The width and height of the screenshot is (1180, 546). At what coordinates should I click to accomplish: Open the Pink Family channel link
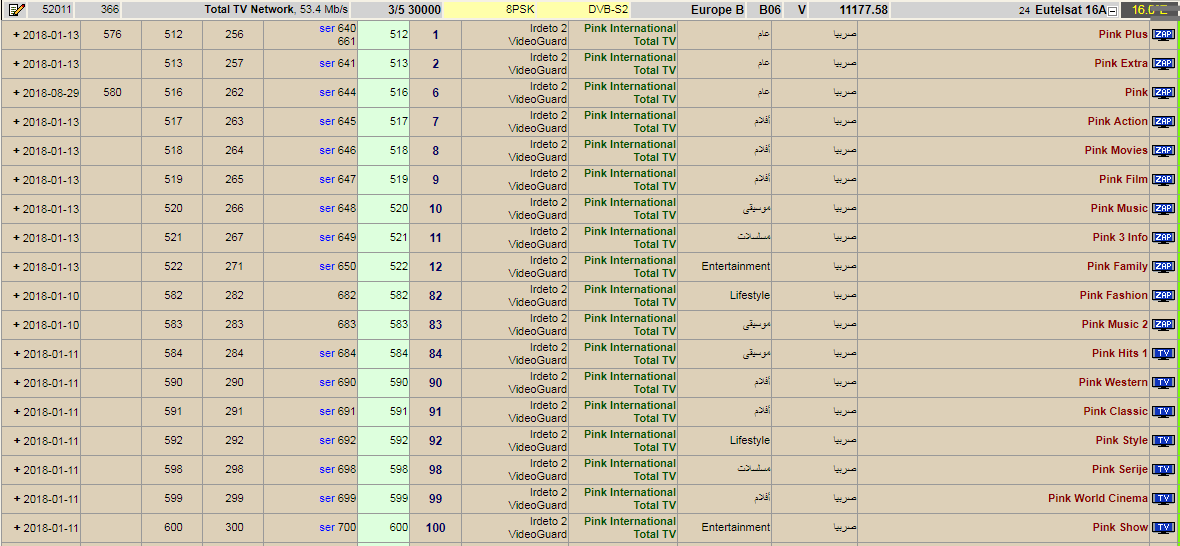pos(1118,267)
